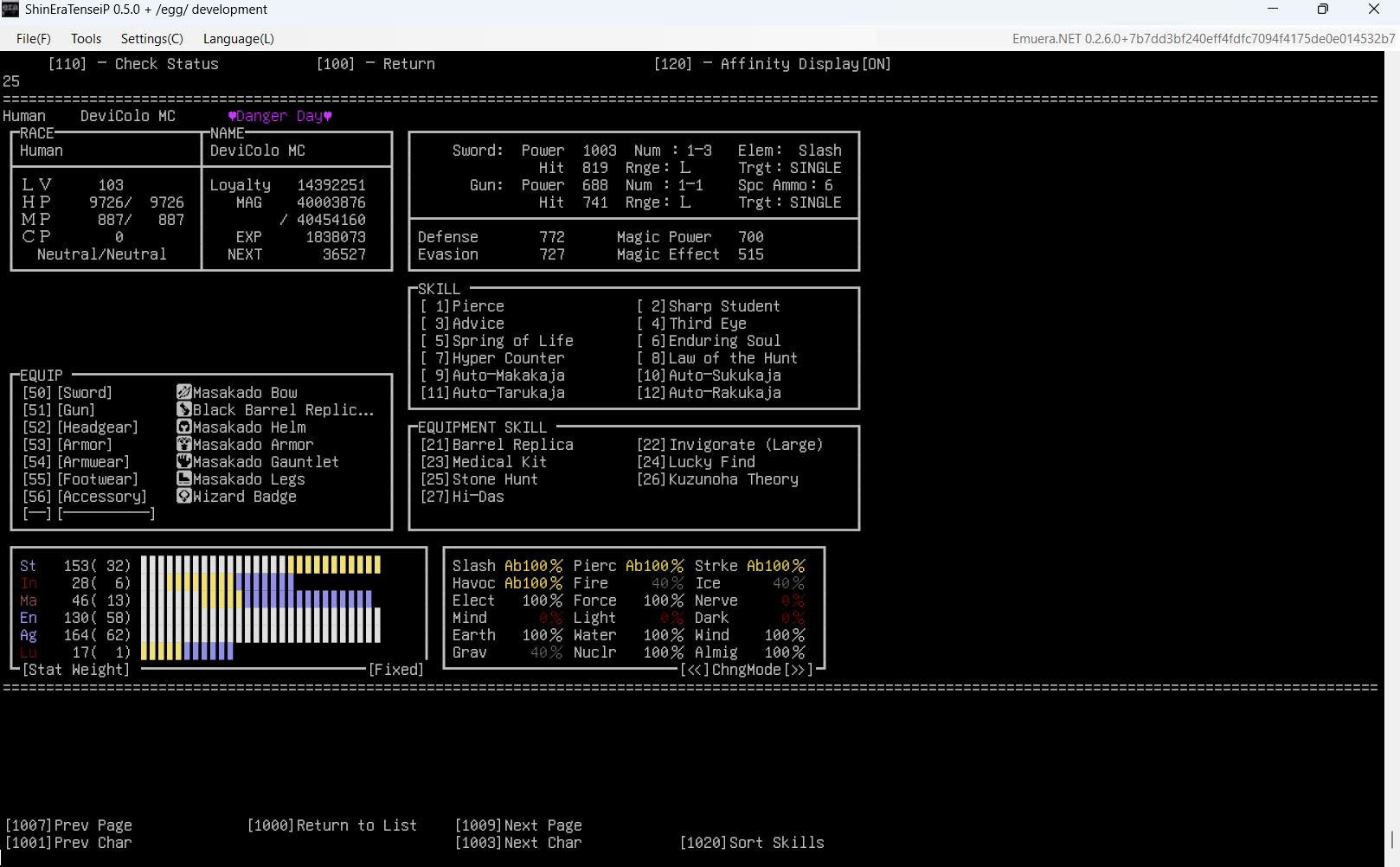This screenshot has width=1400, height=867.
Task: Open the Language(L) menu
Action: tap(238, 39)
